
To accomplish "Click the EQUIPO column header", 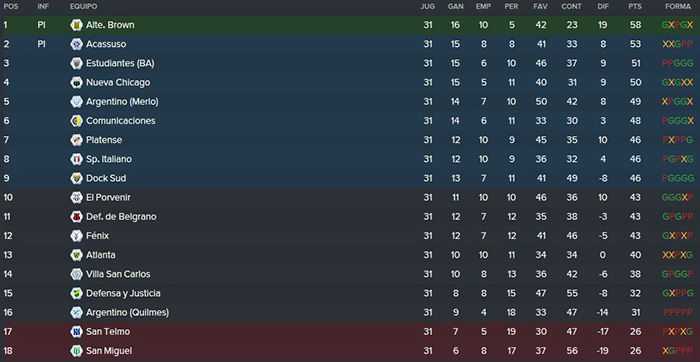I will tap(83, 7).
